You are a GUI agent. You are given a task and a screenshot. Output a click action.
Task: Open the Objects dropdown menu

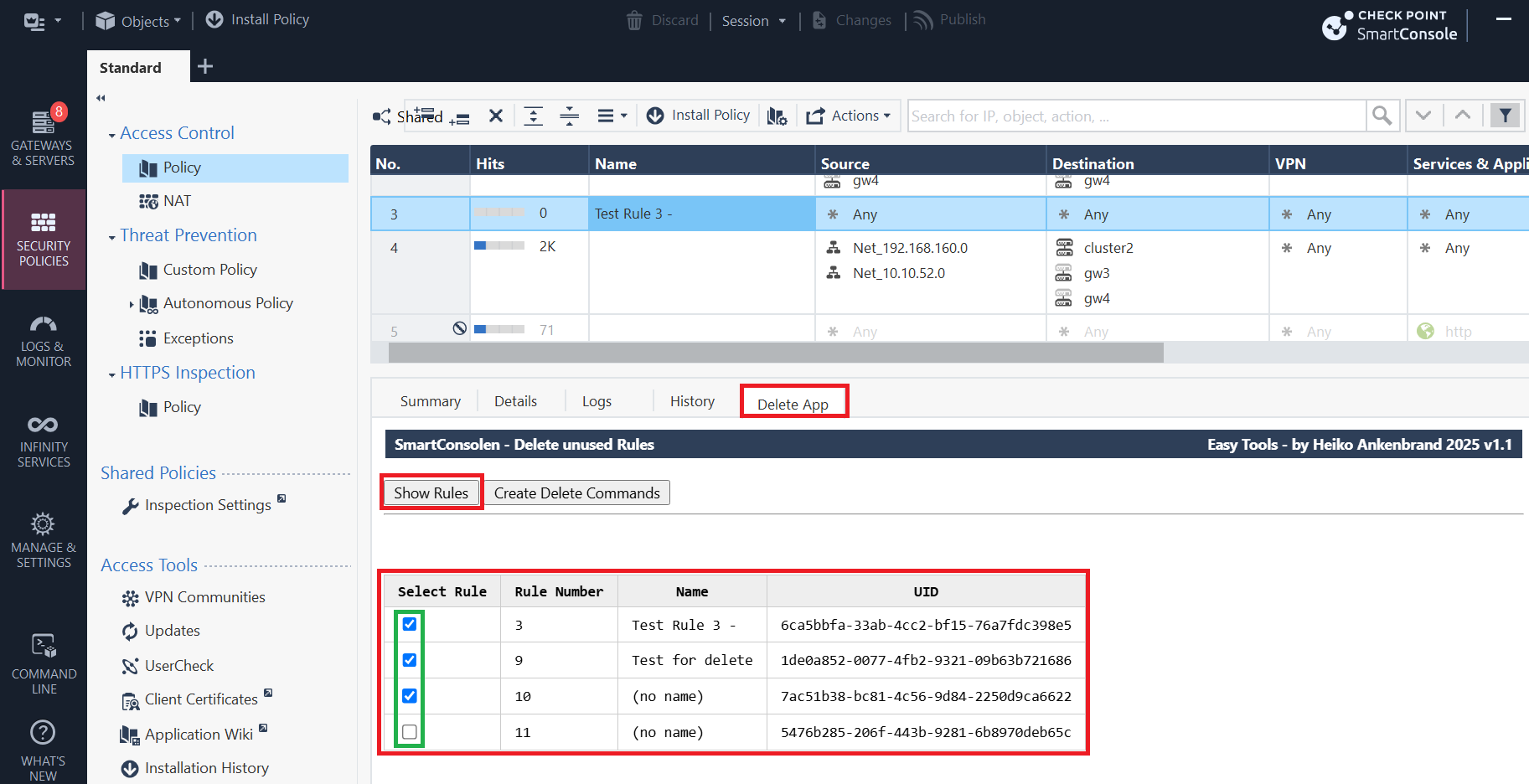138,21
